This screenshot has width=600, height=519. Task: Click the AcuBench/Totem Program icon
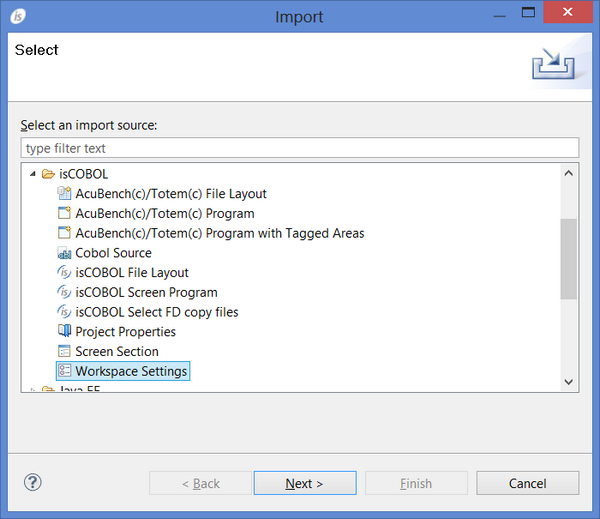pos(65,213)
